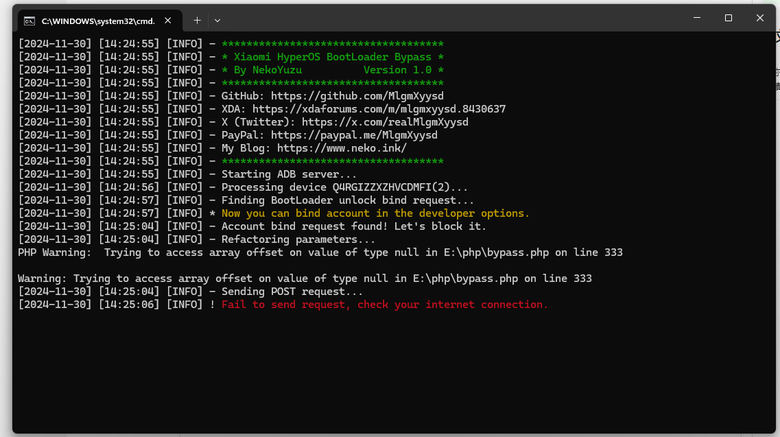Click the cmd icon in the tab
The image size is (780, 437).
(x=29, y=21)
